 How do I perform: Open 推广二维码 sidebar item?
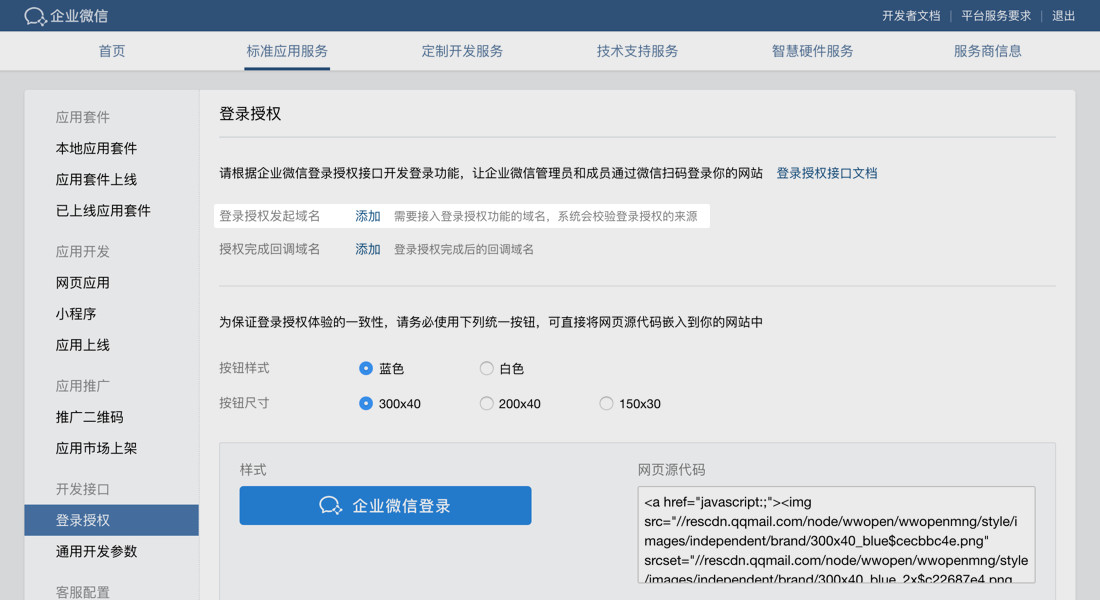pos(89,417)
